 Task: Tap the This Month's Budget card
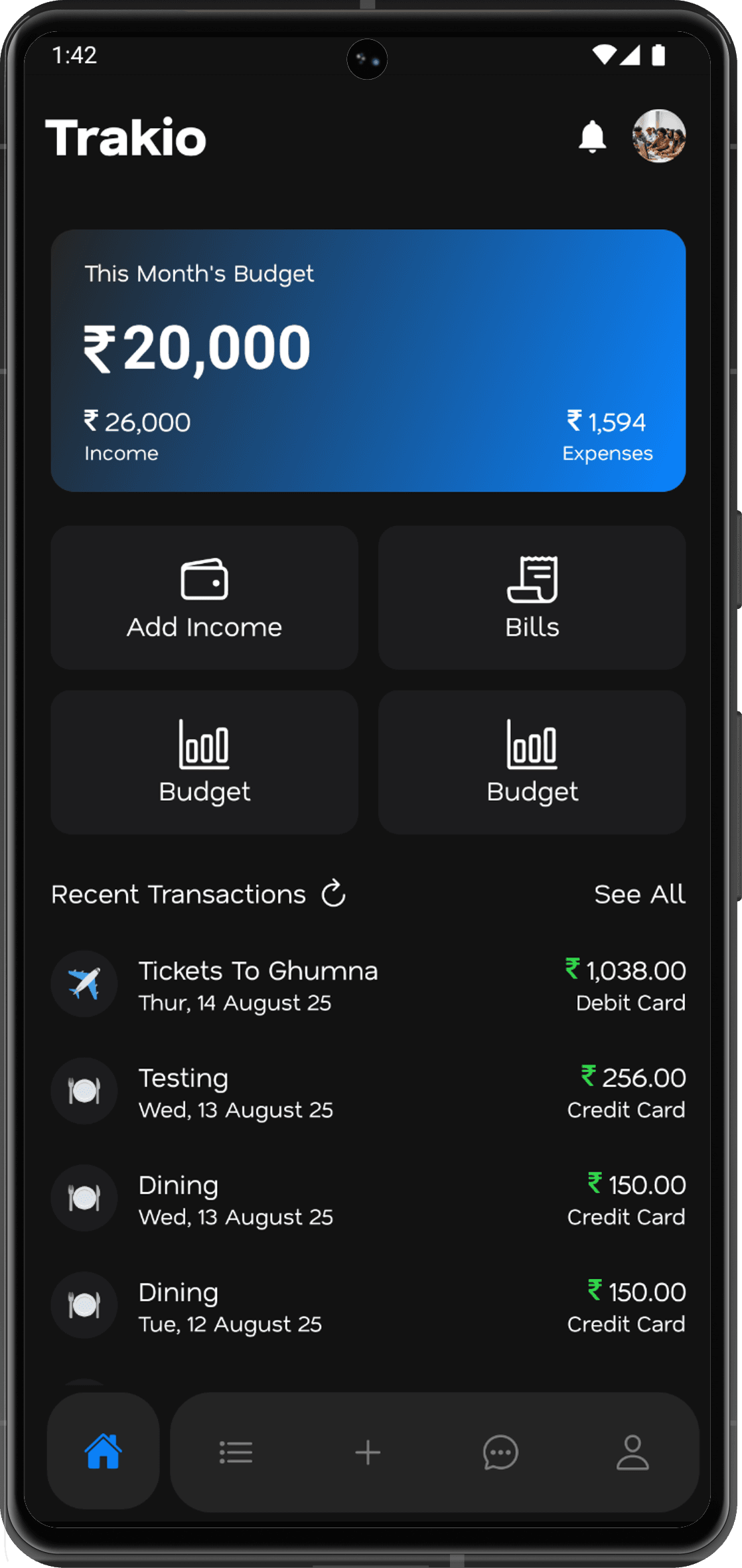[368, 361]
